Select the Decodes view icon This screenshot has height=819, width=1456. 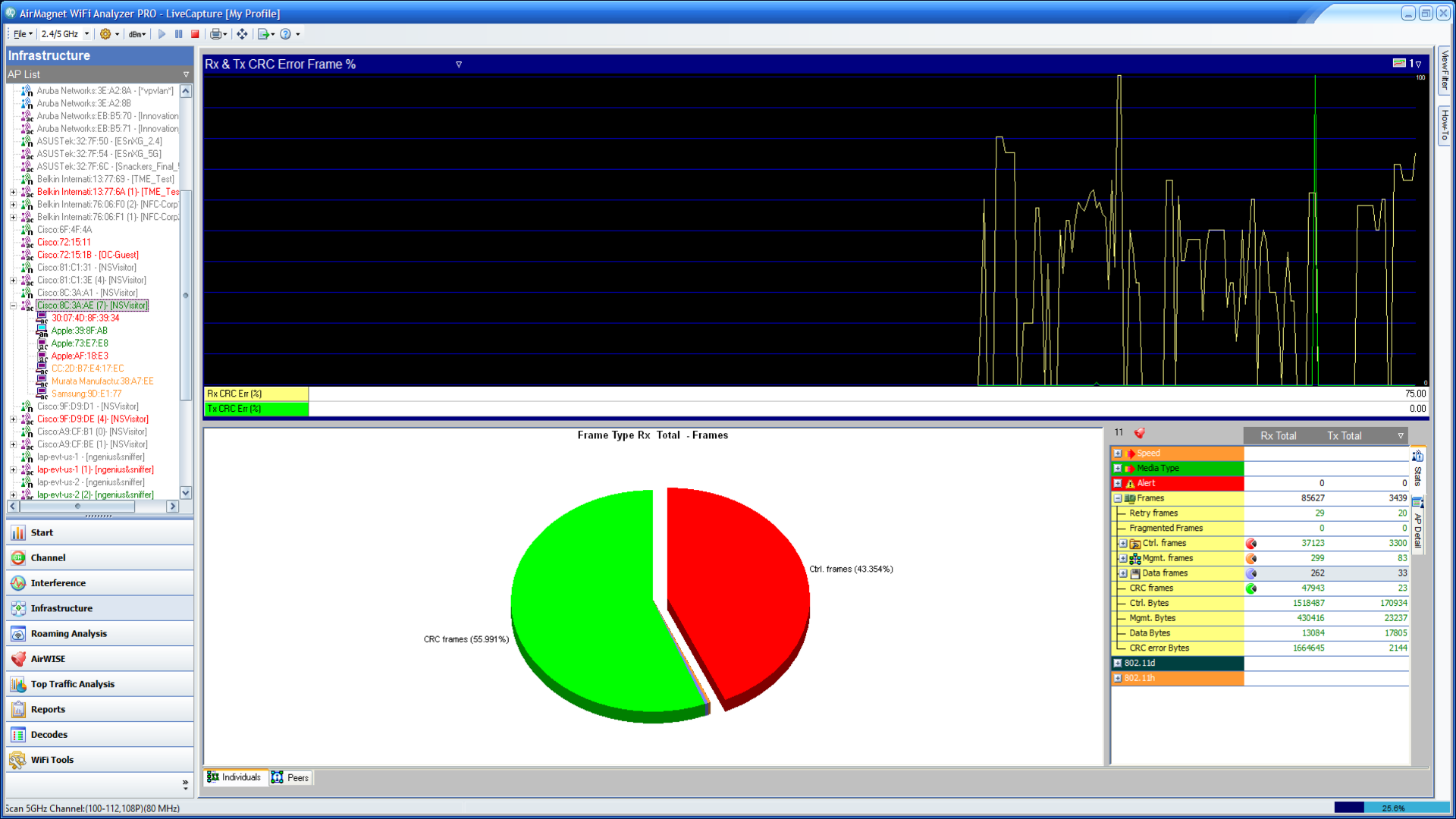(x=17, y=734)
